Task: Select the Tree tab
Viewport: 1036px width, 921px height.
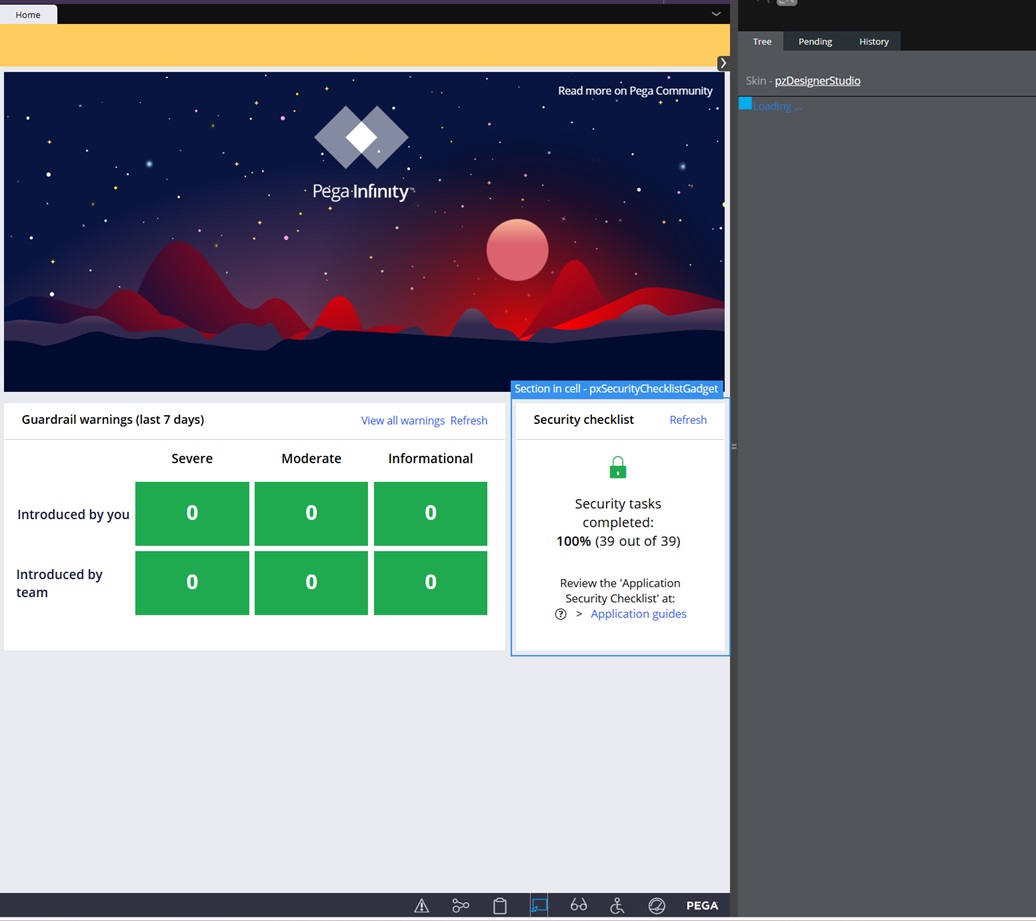Action: coord(762,42)
